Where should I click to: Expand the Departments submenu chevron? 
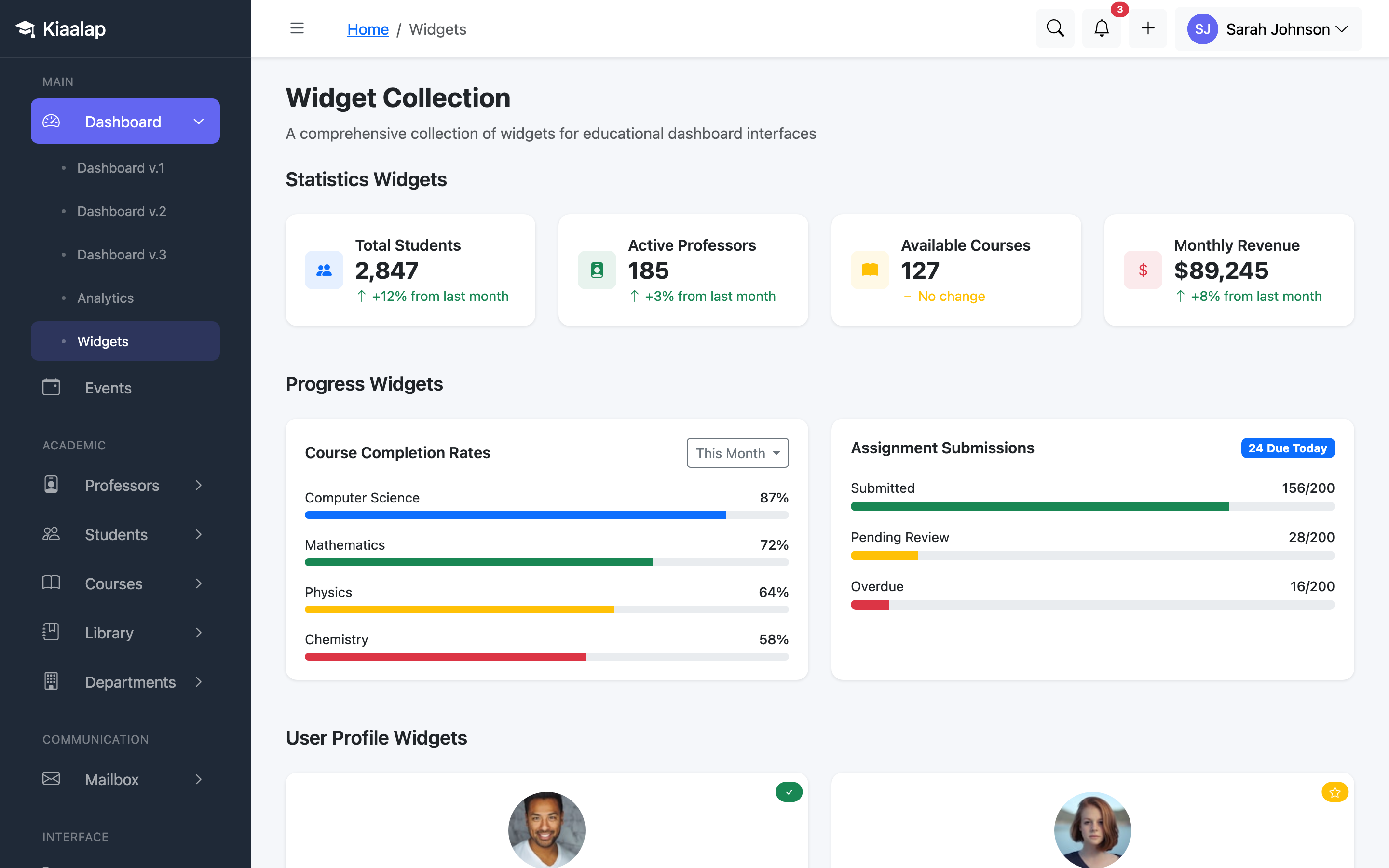tap(199, 682)
